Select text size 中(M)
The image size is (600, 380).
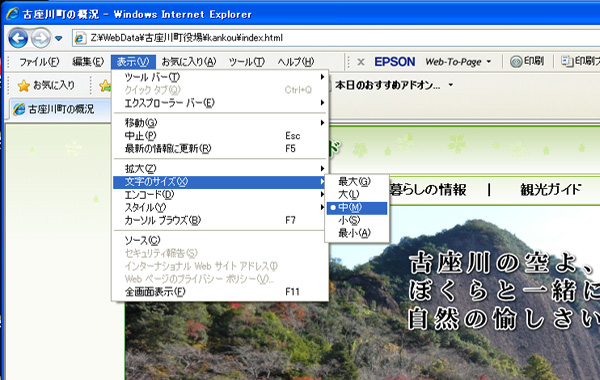pyautogui.click(x=357, y=207)
